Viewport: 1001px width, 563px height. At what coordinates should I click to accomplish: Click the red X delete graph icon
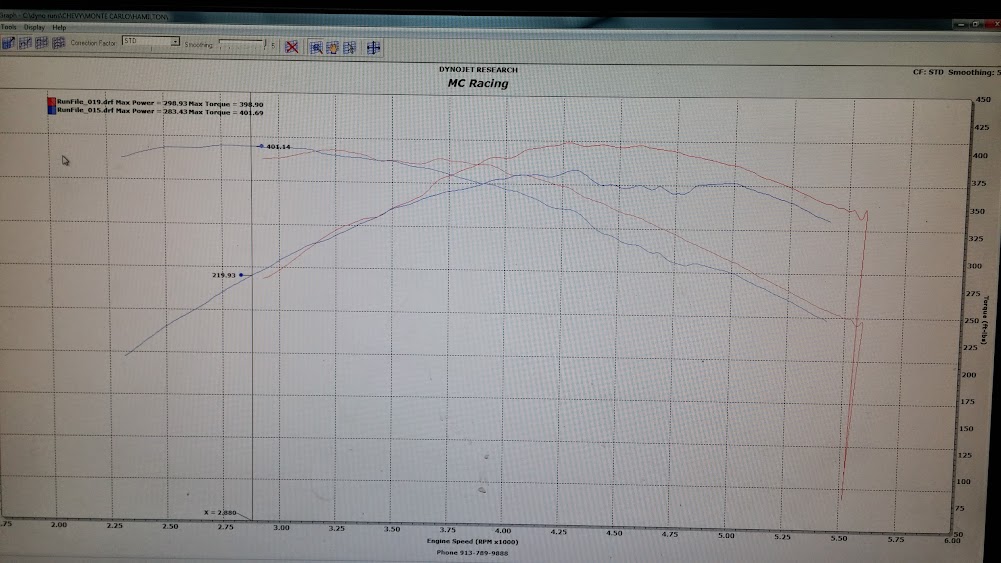(292, 47)
